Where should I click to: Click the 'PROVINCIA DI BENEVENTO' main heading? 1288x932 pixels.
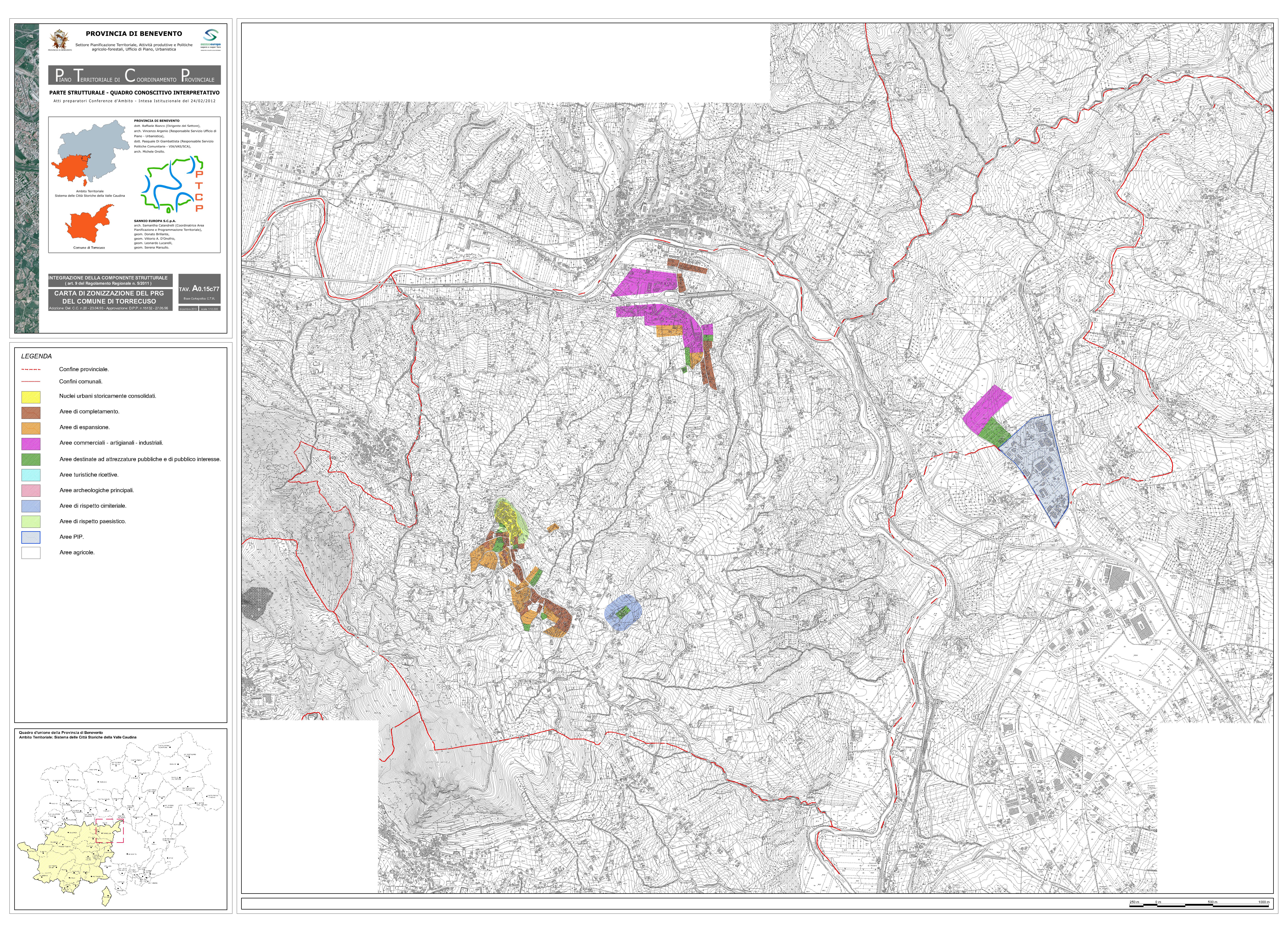coord(134,33)
